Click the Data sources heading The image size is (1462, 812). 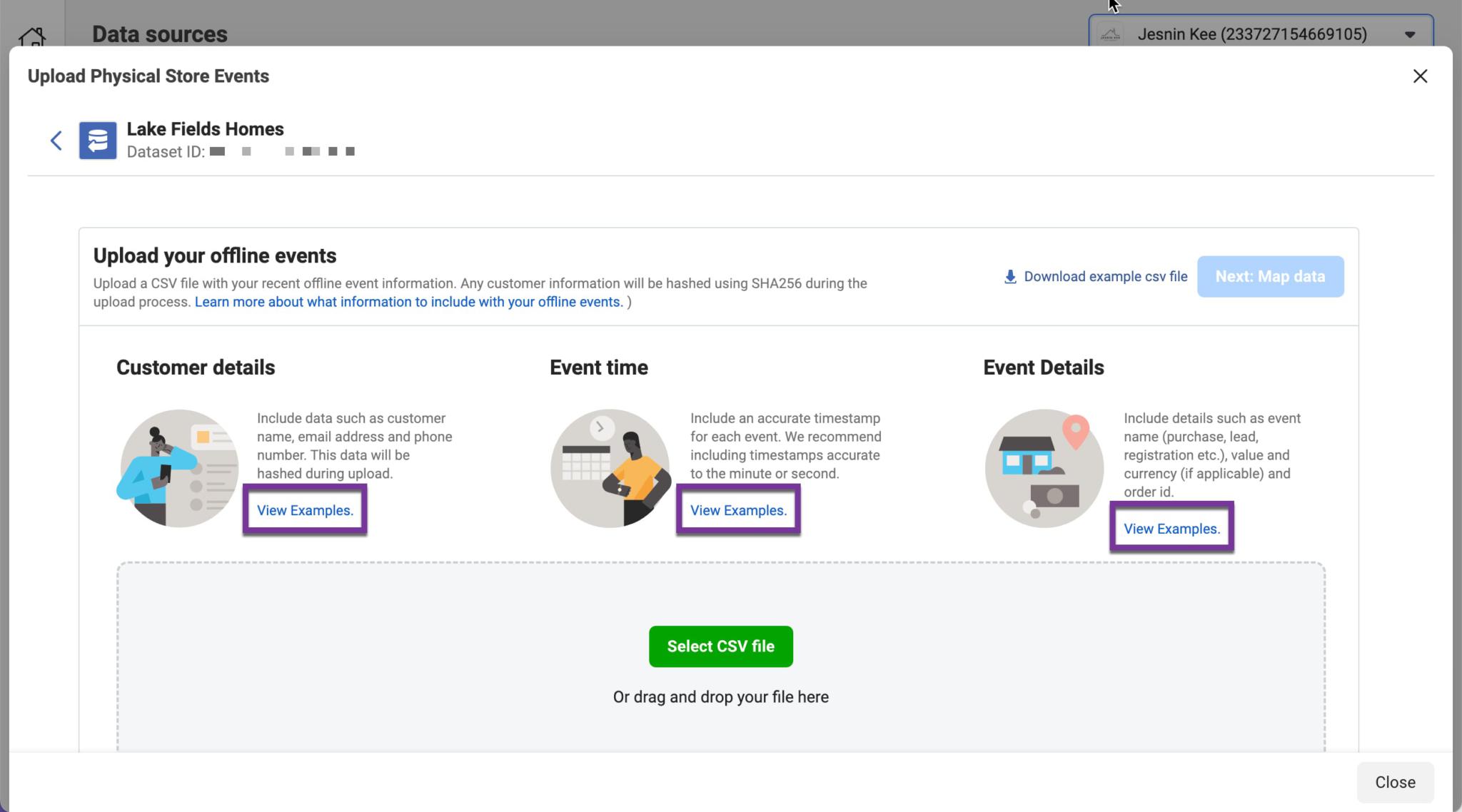pos(160,34)
